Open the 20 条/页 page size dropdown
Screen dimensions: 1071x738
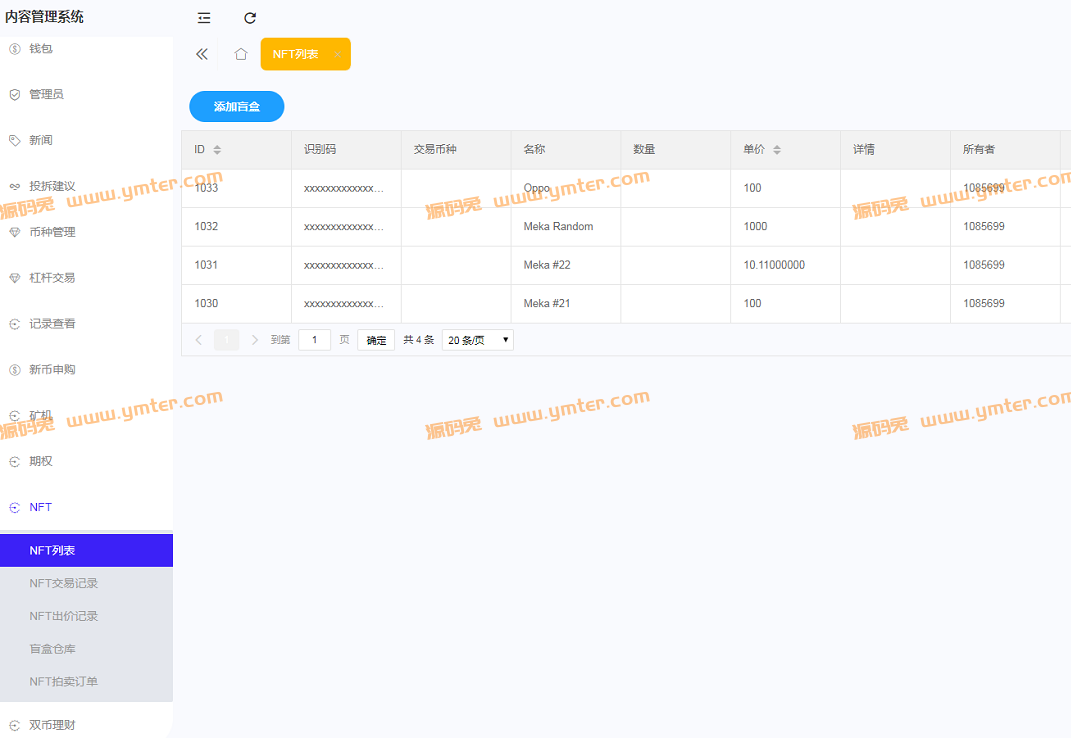pos(477,340)
